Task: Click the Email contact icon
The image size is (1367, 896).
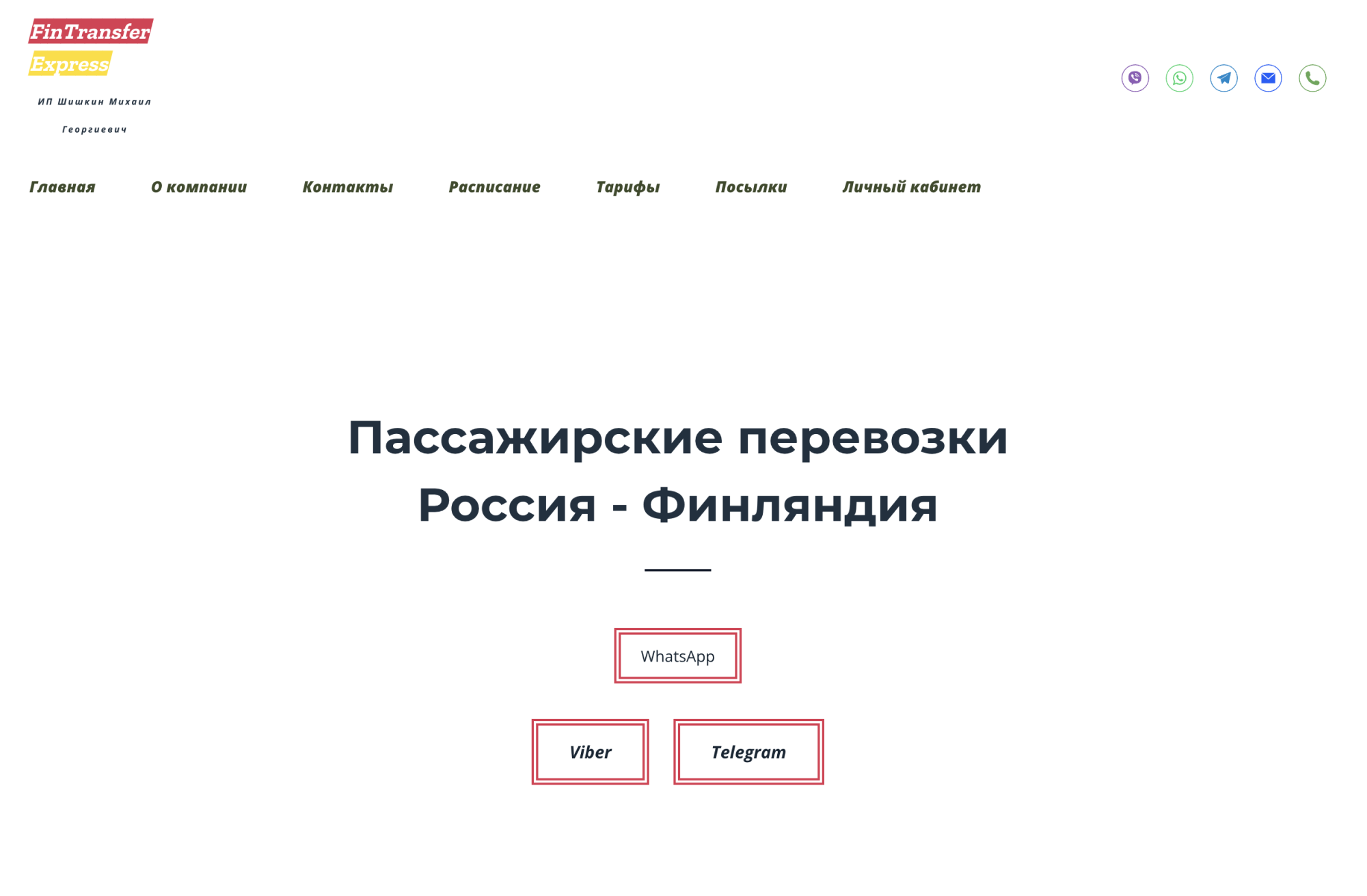Action: [1268, 77]
